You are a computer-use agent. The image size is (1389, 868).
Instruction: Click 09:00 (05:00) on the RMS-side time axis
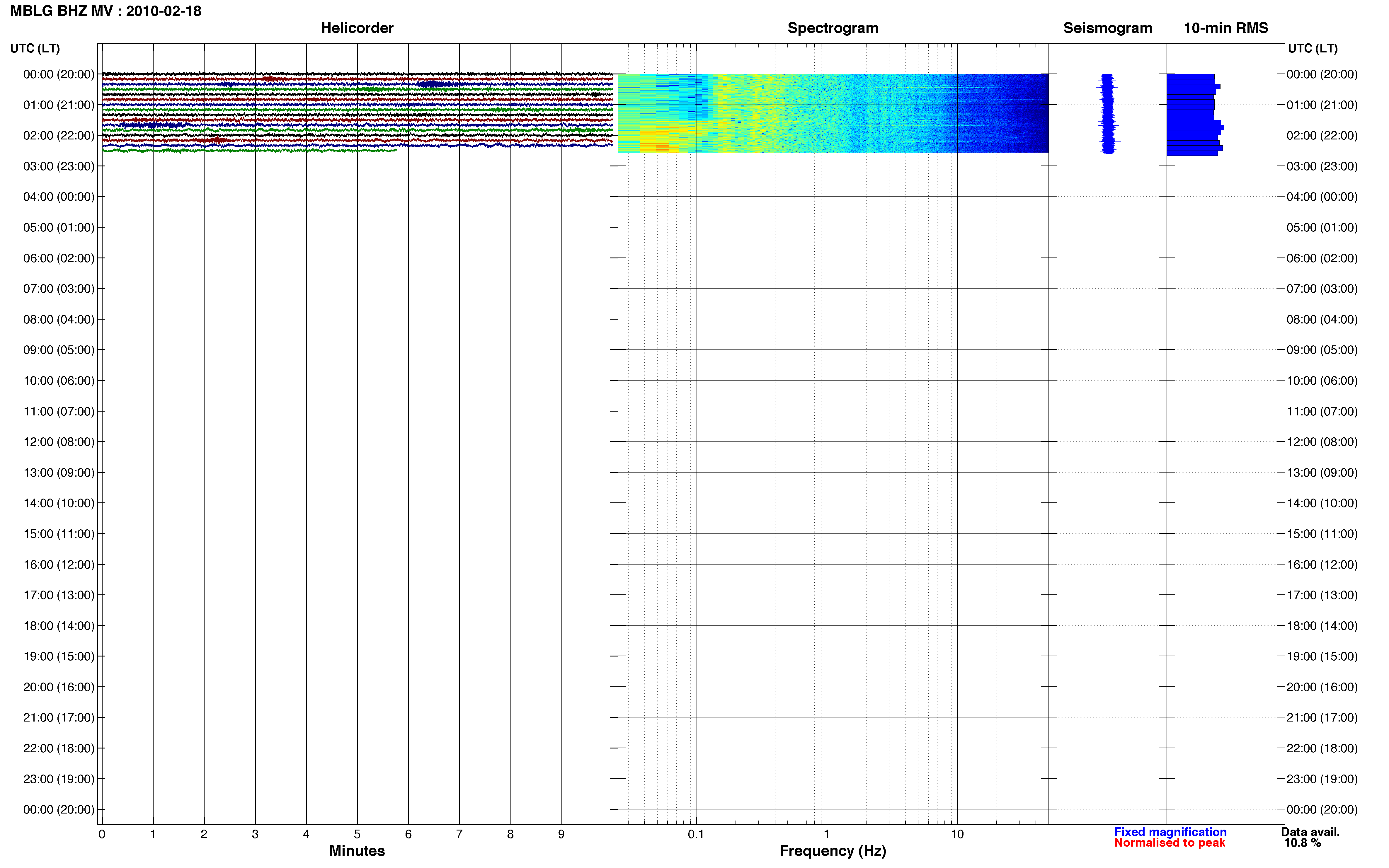click(x=1322, y=349)
